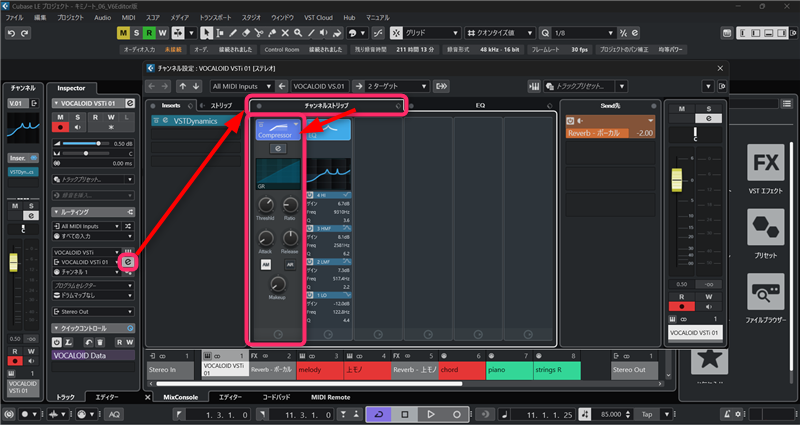Toggle global Mute M button in toolbar
The height and width of the screenshot is (425, 800).
click(123, 33)
